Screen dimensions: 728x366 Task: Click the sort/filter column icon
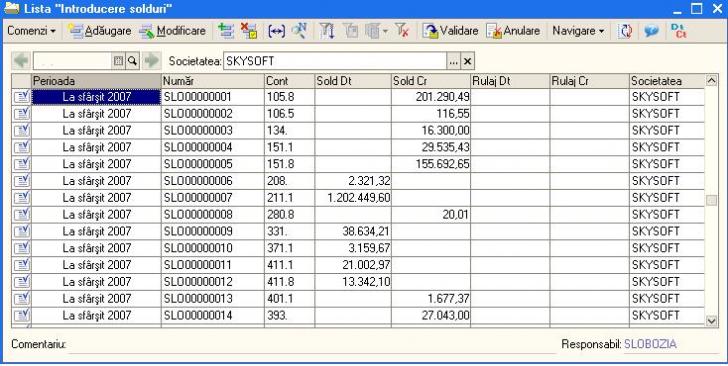(x=327, y=31)
